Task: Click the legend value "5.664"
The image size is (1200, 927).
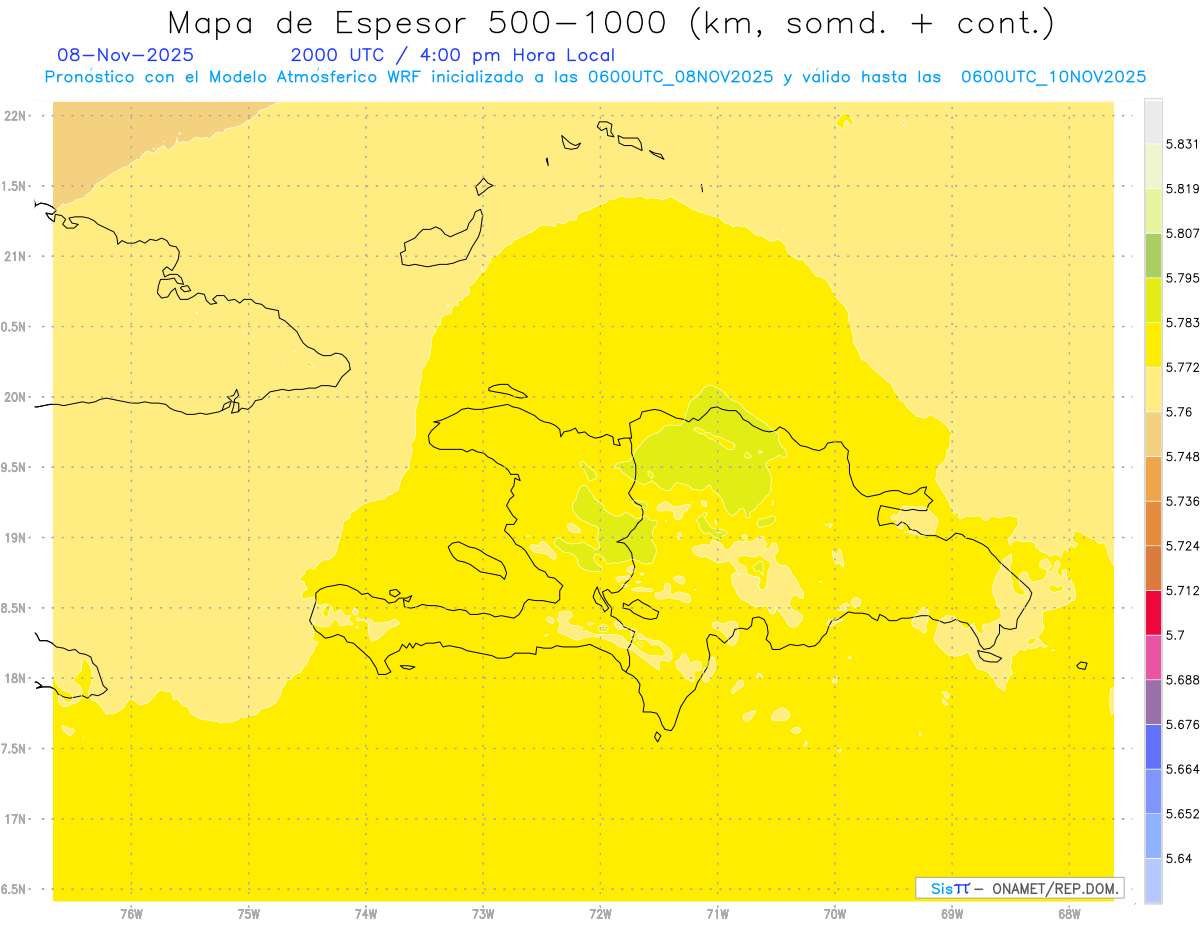Action: pos(1182,769)
